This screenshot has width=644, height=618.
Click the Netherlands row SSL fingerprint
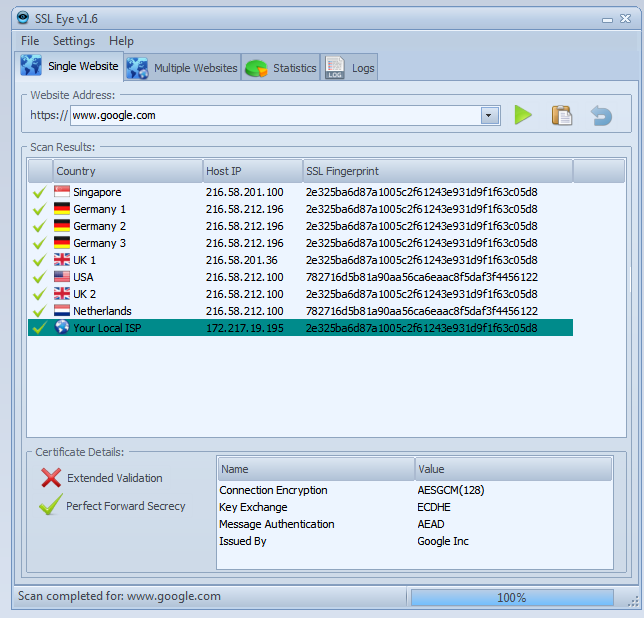(x=421, y=311)
